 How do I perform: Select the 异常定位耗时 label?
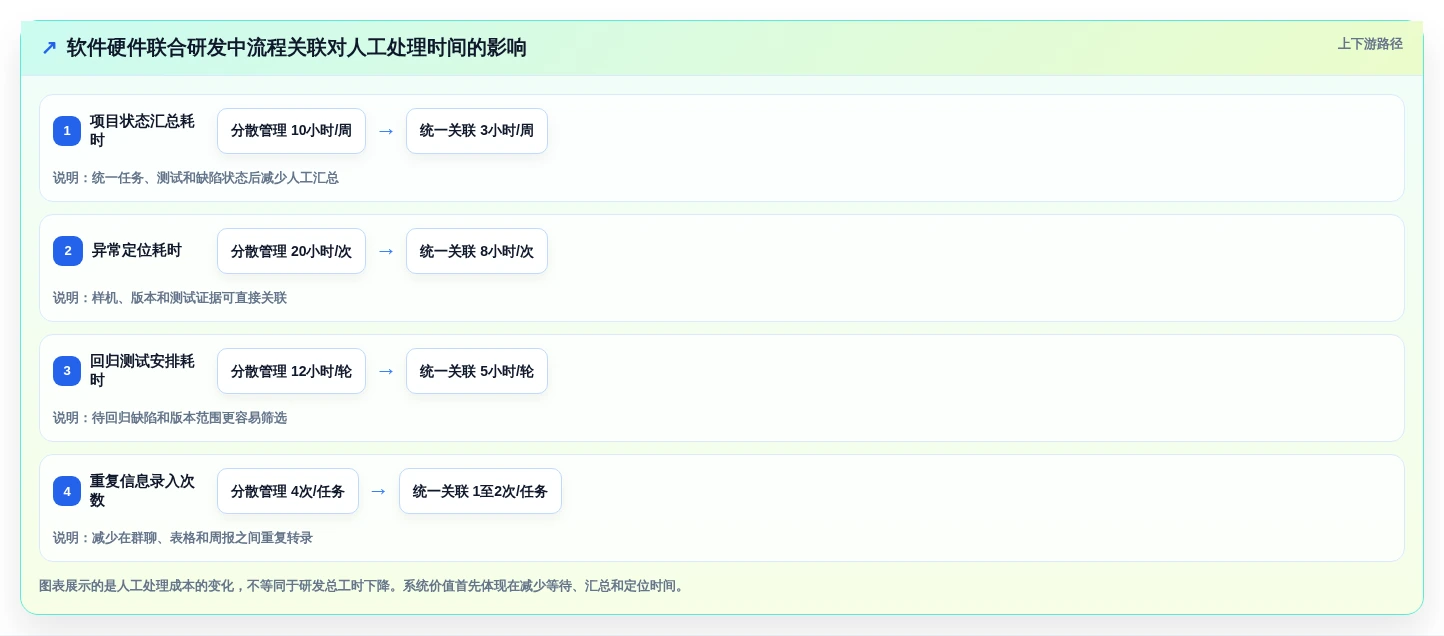[x=137, y=251]
